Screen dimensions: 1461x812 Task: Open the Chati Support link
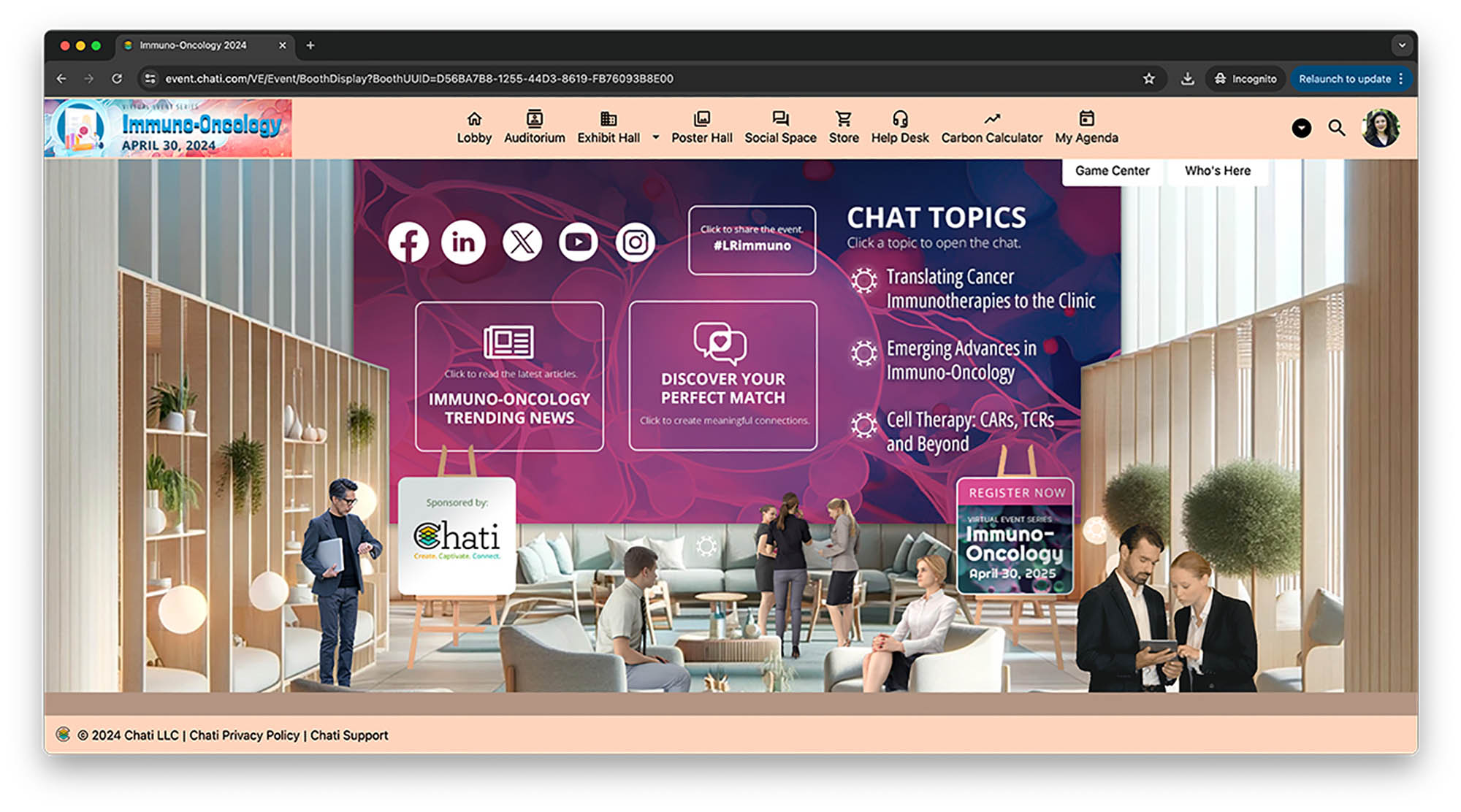point(349,735)
